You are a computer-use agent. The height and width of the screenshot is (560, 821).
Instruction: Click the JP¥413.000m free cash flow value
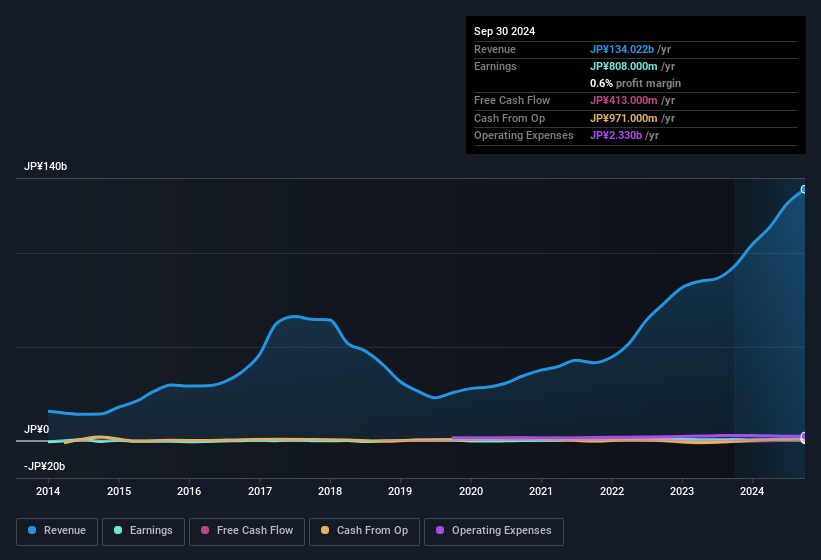point(624,100)
